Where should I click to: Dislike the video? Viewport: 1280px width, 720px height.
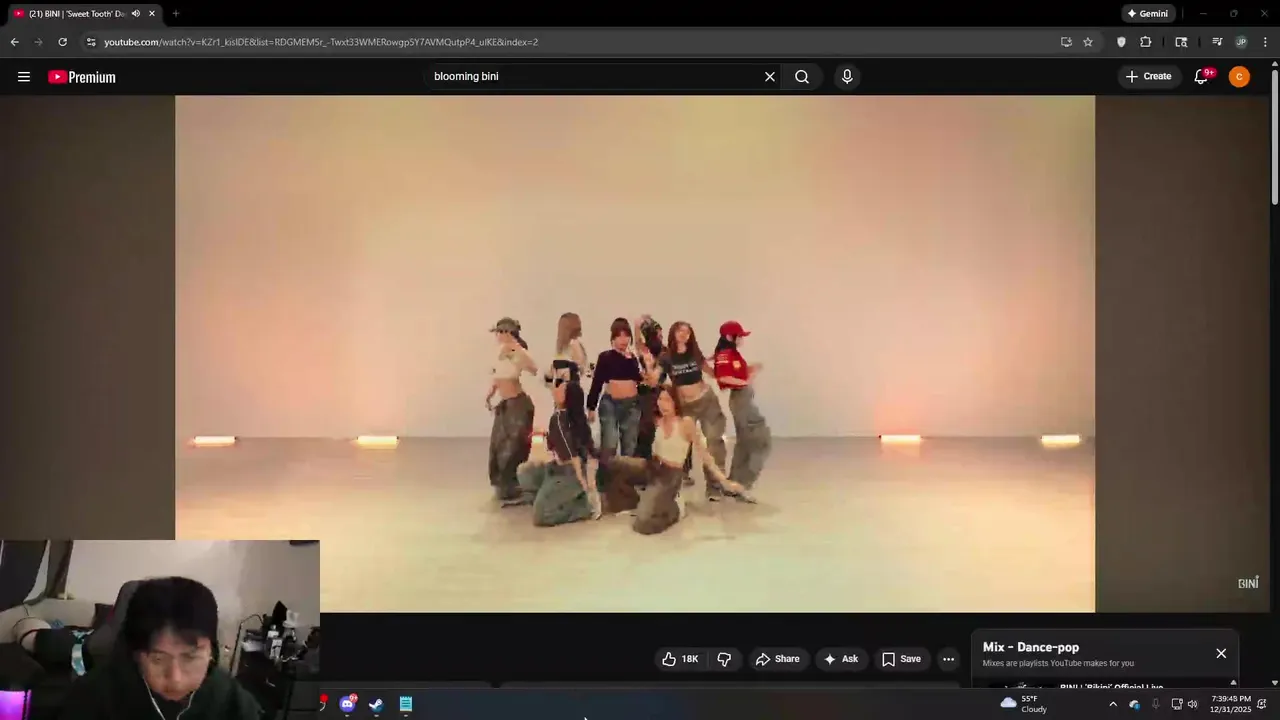coord(724,659)
